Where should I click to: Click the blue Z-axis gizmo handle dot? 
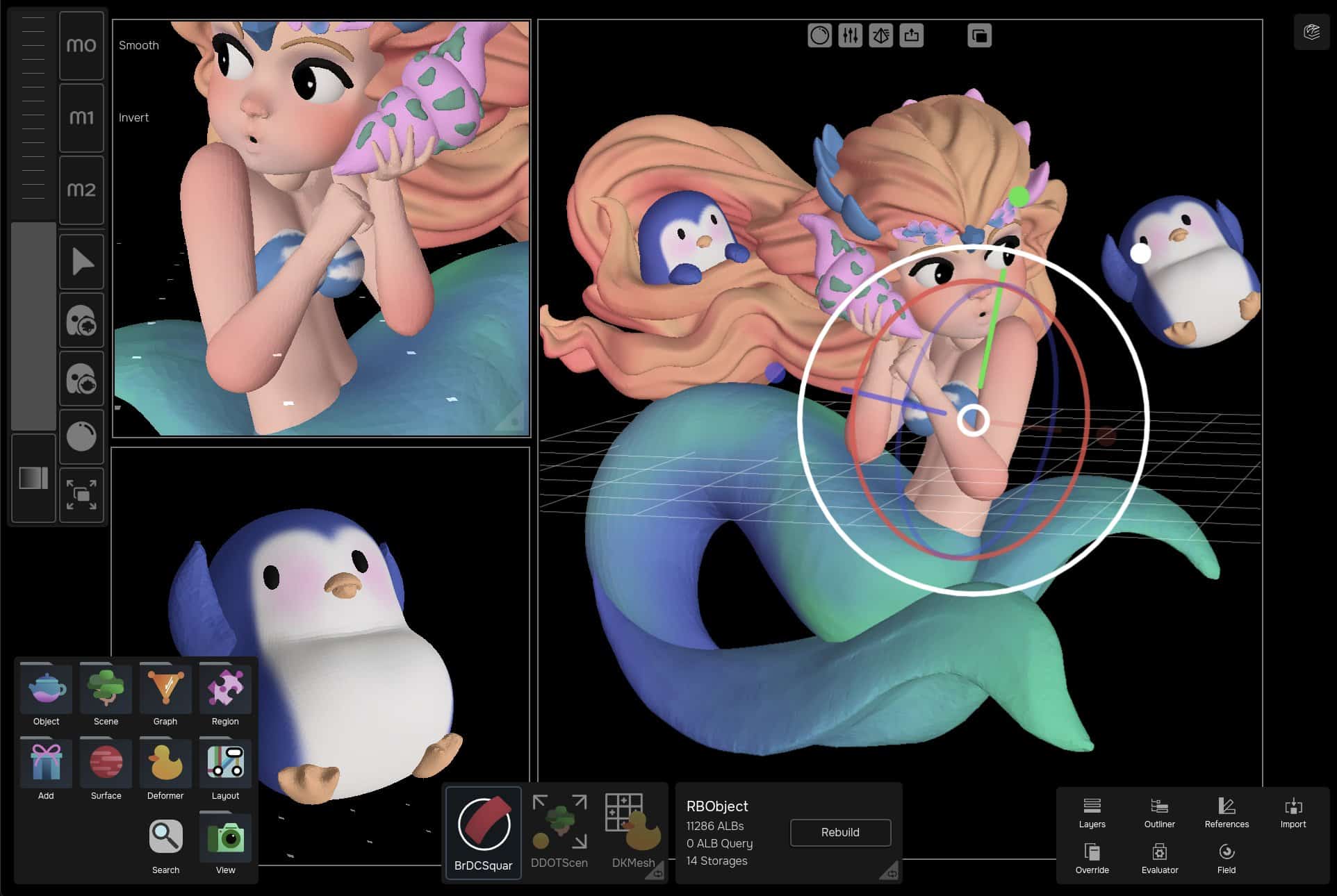[775, 373]
